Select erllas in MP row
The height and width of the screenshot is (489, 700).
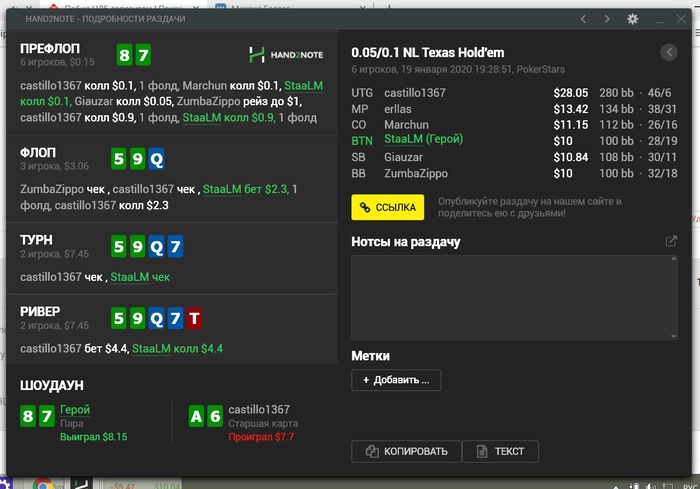pyautogui.click(x=398, y=109)
